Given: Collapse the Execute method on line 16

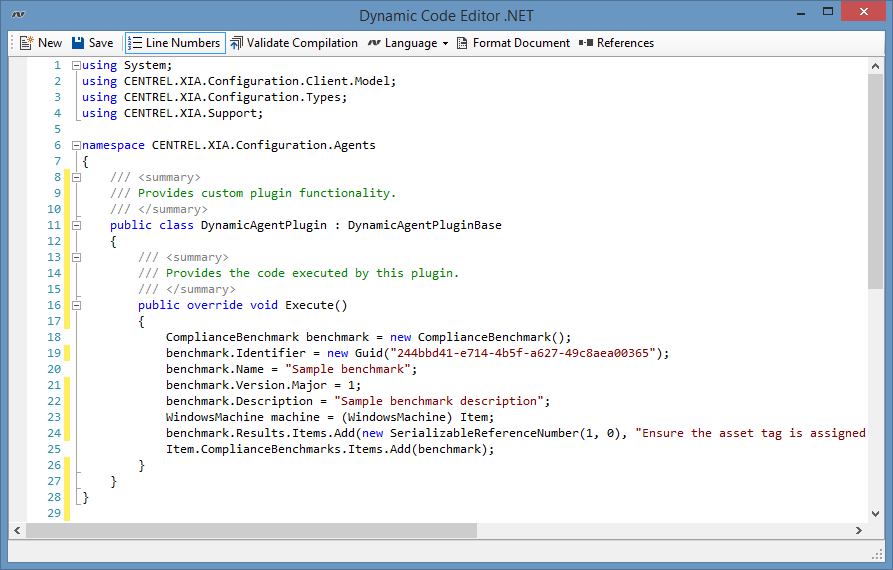Looking at the screenshot, I should (x=76, y=305).
